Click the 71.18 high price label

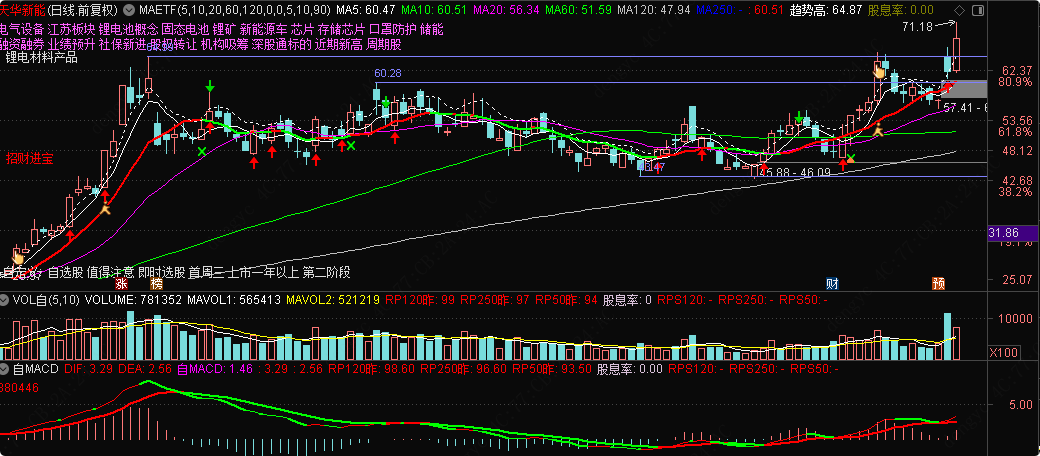918,27
